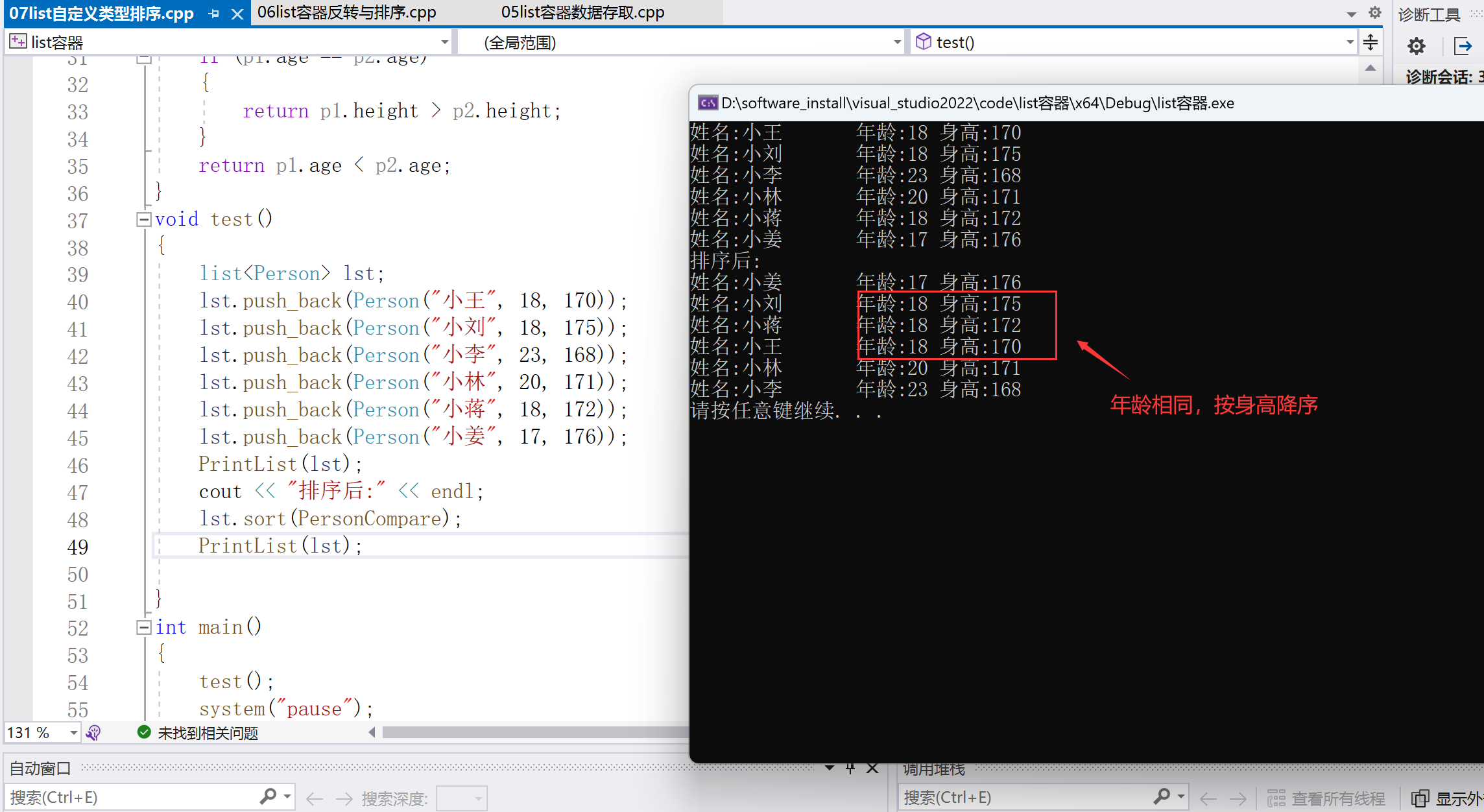
Task: Click the diagnostic tools export arrow icon
Action: (1463, 45)
